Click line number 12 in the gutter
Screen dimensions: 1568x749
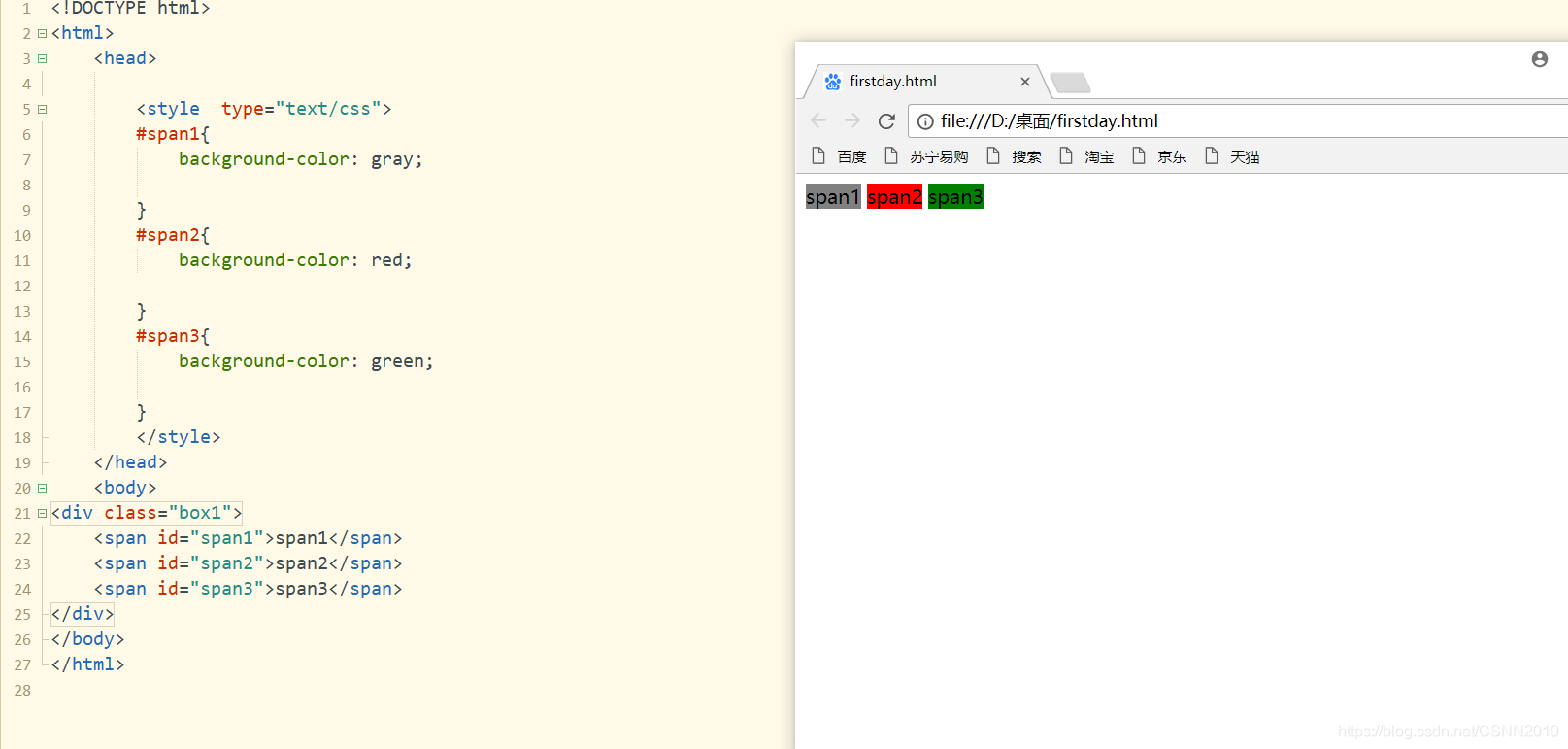(x=22, y=286)
